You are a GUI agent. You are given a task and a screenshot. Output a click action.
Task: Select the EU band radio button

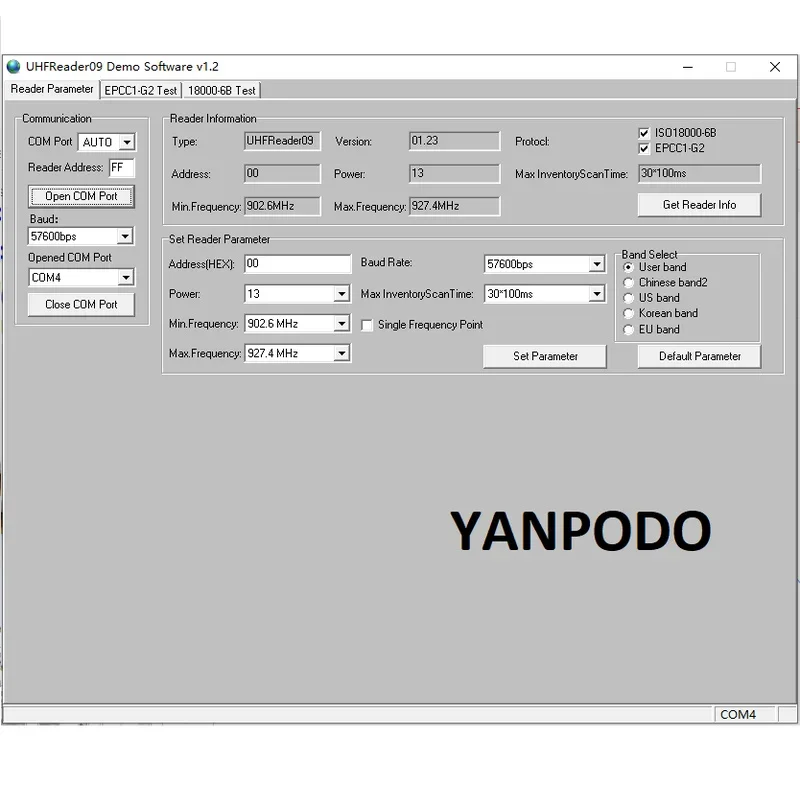pos(628,330)
